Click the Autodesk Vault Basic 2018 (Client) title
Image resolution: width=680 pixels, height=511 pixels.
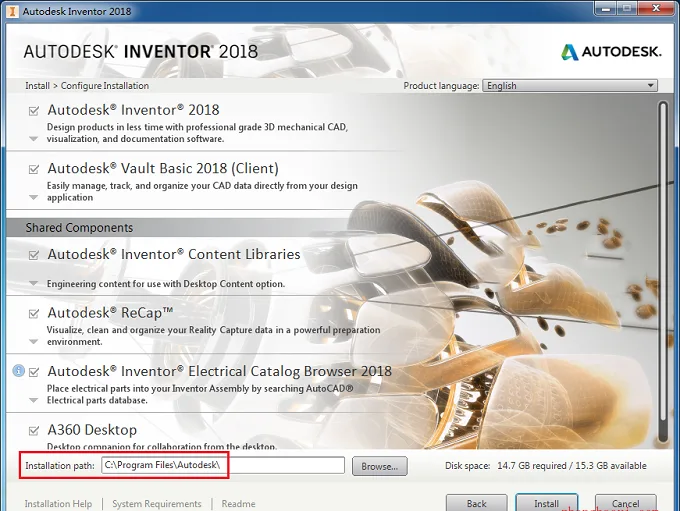pos(163,169)
